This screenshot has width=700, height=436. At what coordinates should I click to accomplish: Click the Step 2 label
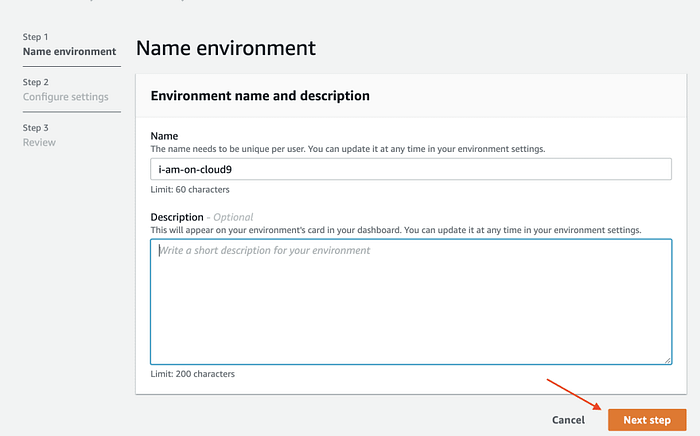click(36, 83)
